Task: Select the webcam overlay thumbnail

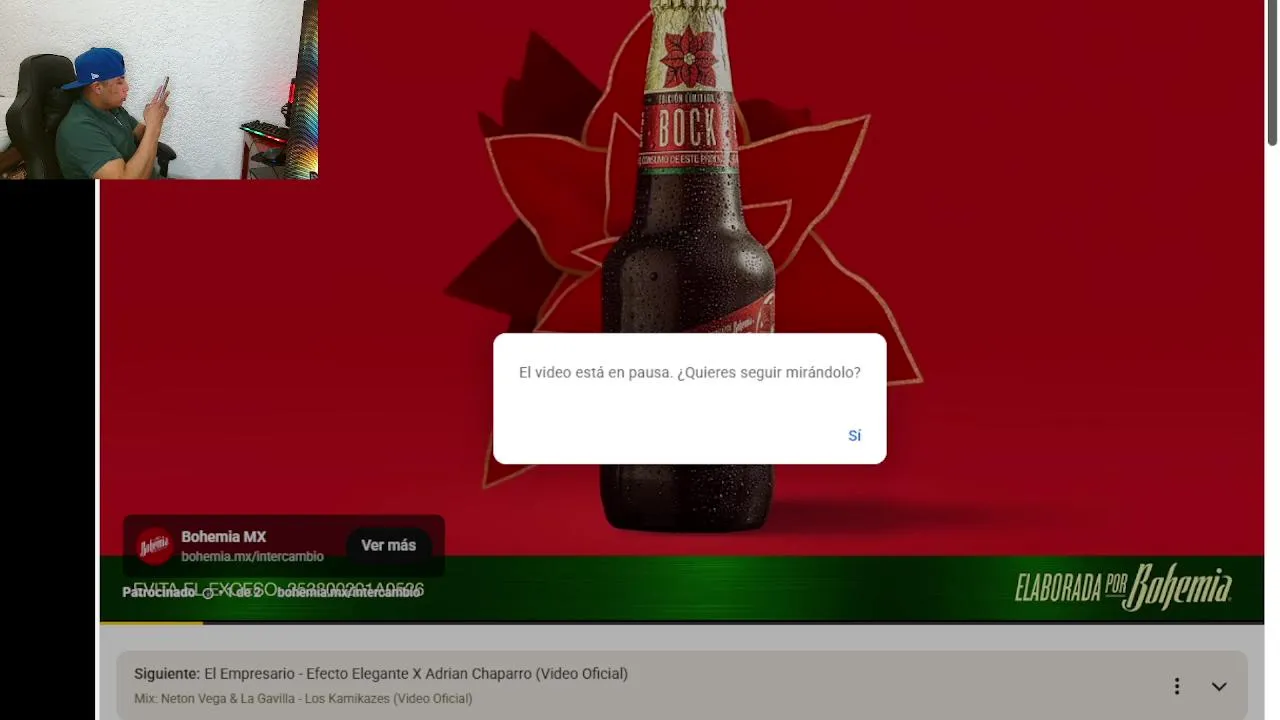Action: [159, 89]
